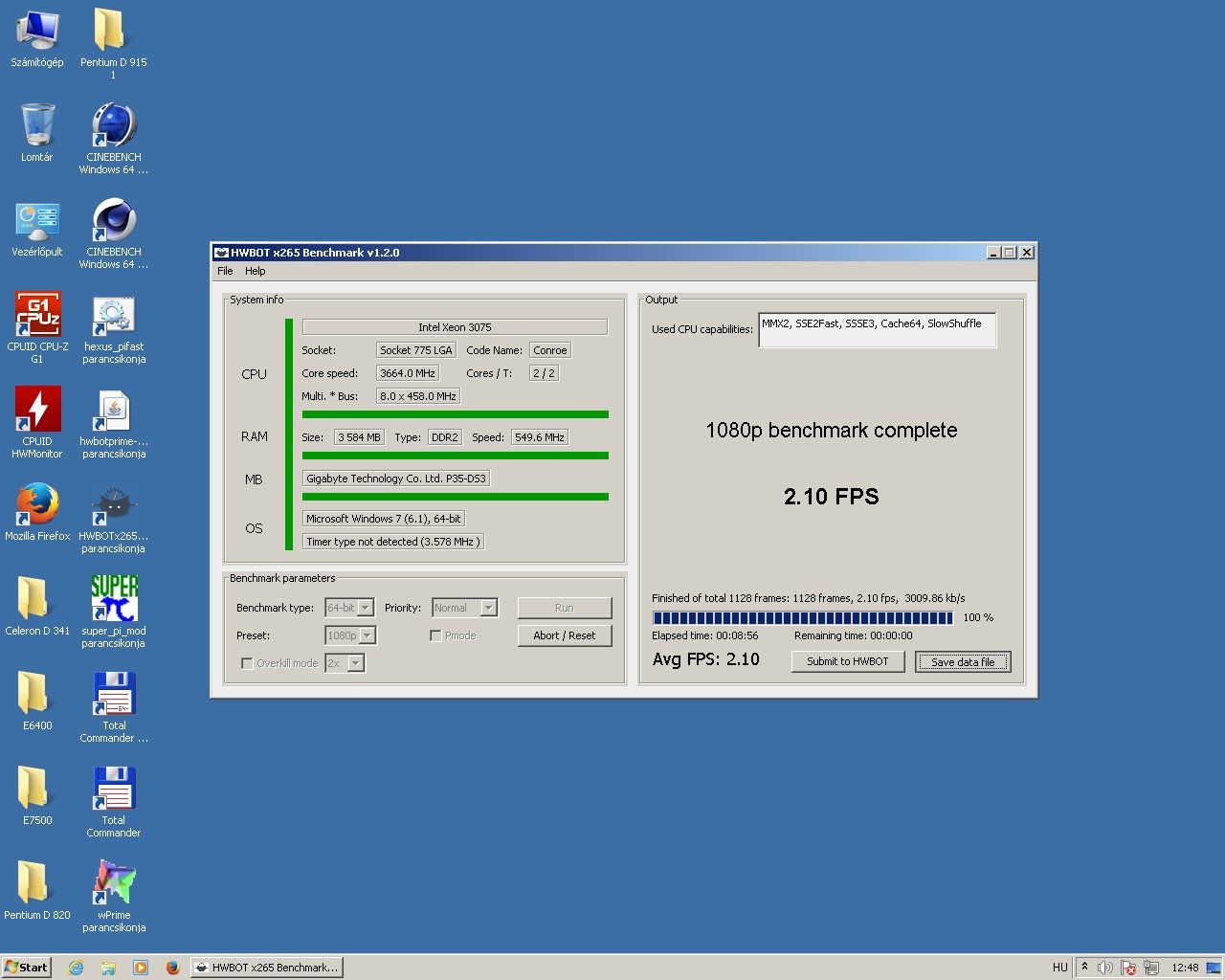Viewport: 1225px width, 980px height.
Task: Open the hwbotprime parancsikonja shortcut
Action: (113, 423)
